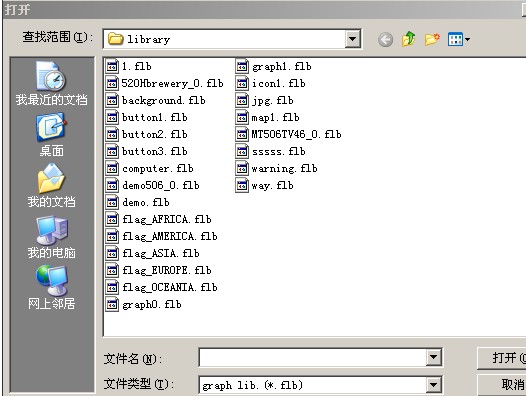The height and width of the screenshot is (396, 526).
Task: Click the MT506TV46_0.flb file name
Action: [297, 134]
